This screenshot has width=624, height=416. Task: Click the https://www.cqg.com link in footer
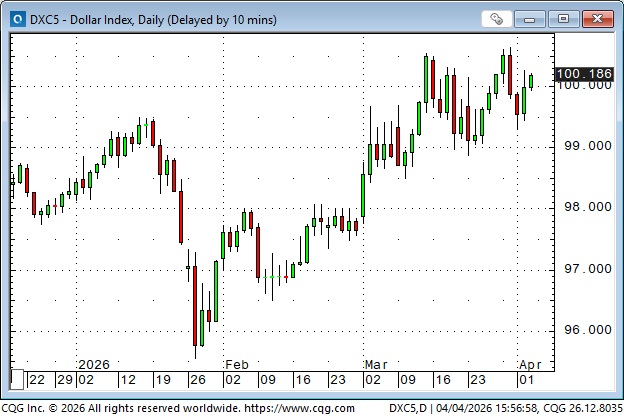(x=299, y=408)
